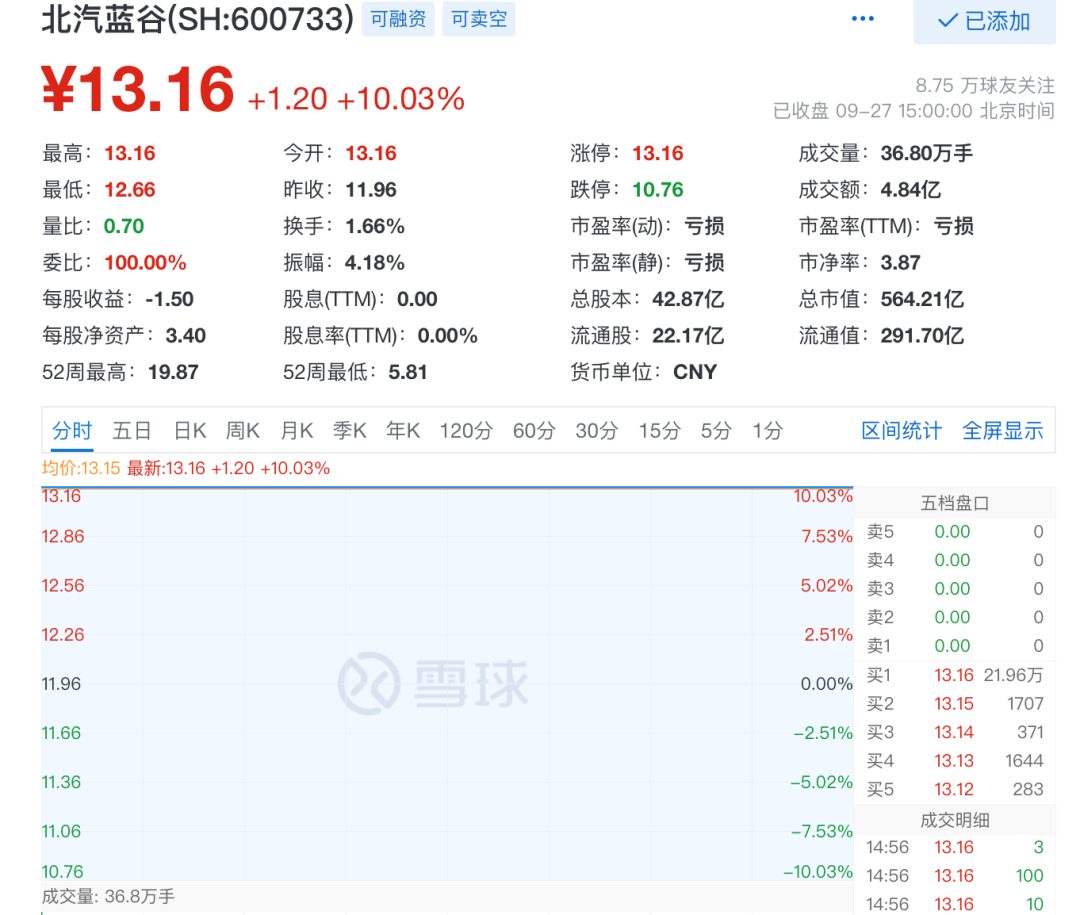Click the 已添加 added-to-watchlist button

coord(984,21)
